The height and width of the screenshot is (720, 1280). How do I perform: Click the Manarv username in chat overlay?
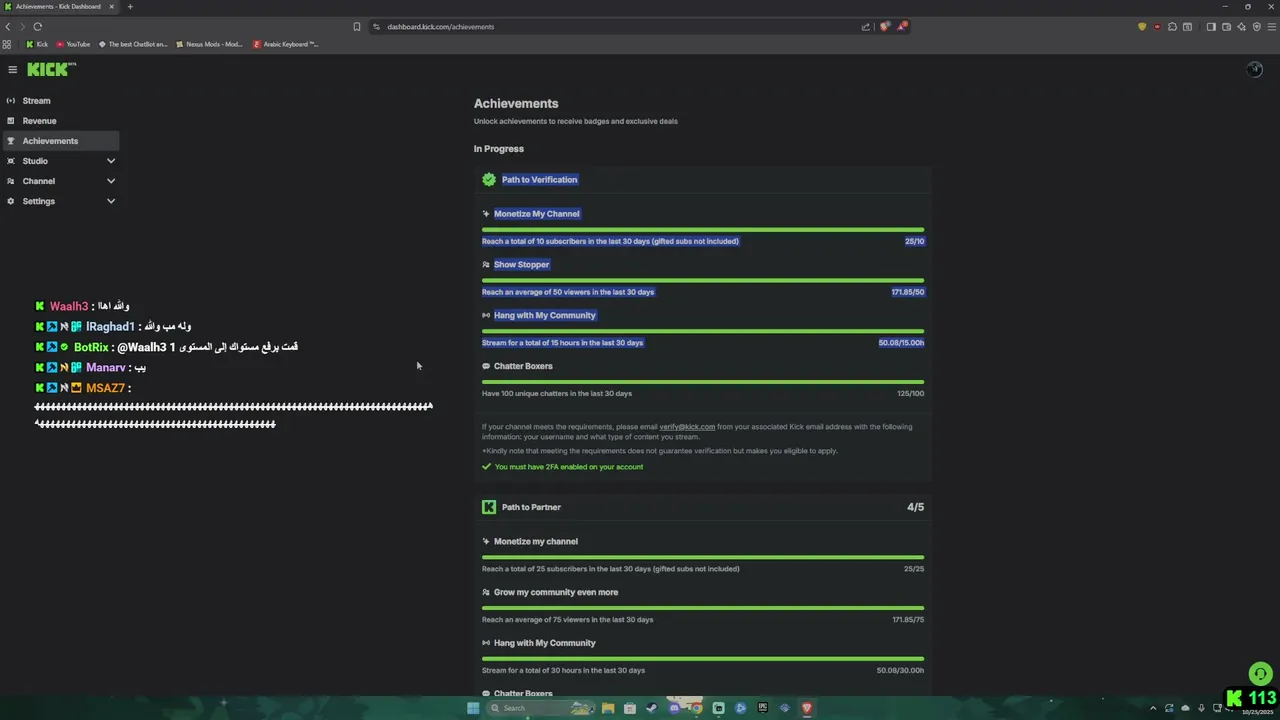click(x=106, y=368)
